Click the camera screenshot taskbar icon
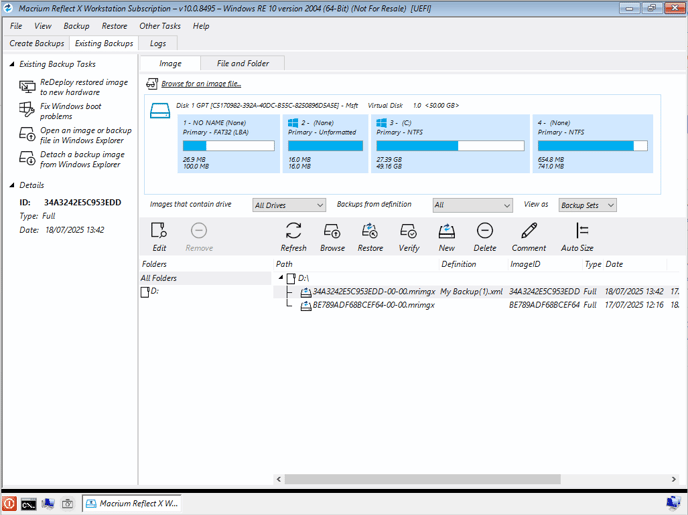 pos(67,504)
